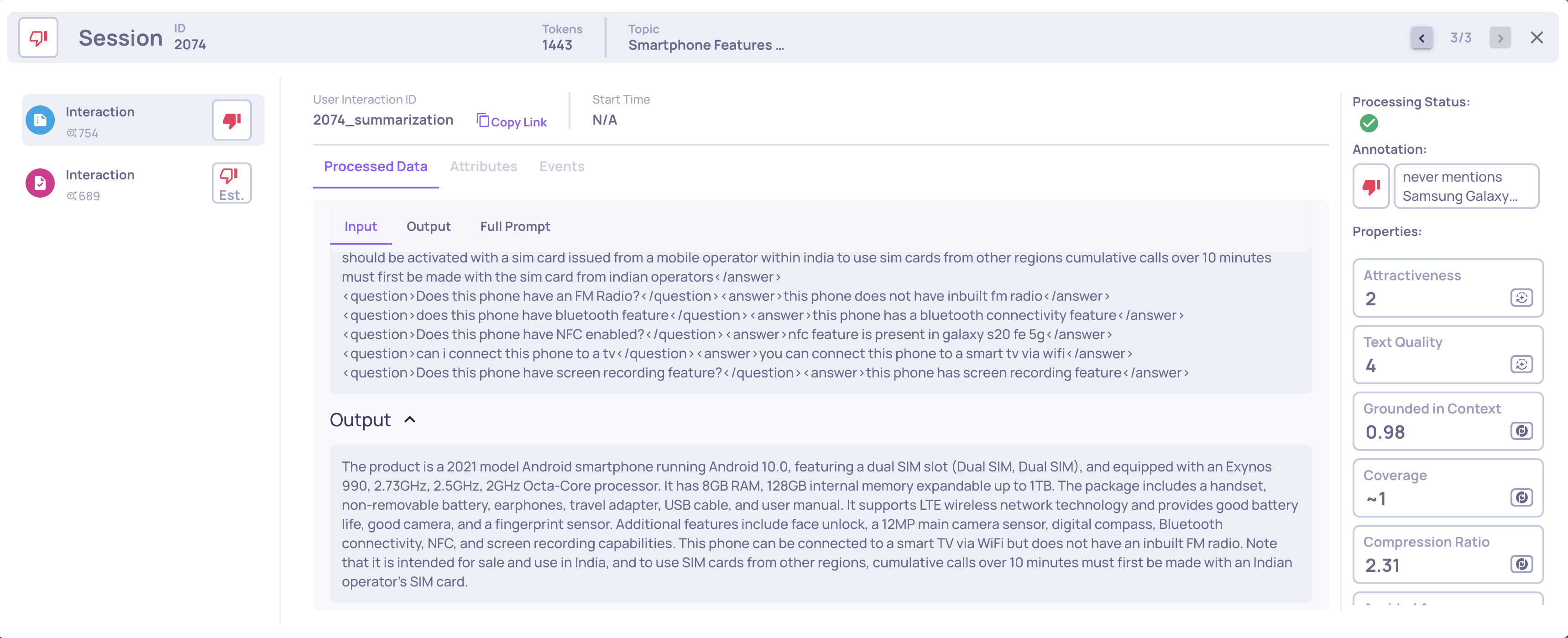Click the Grounded in Context property icon
The width and height of the screenshot is (1568, 638).
(x=1521, y=431)
